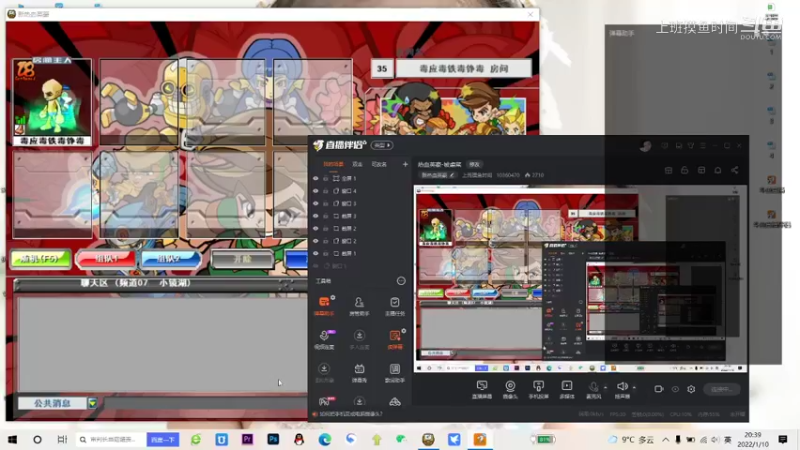Click the more-options circle beside 工具箱
Screen dimensions: 800x450
coord(401,281)
